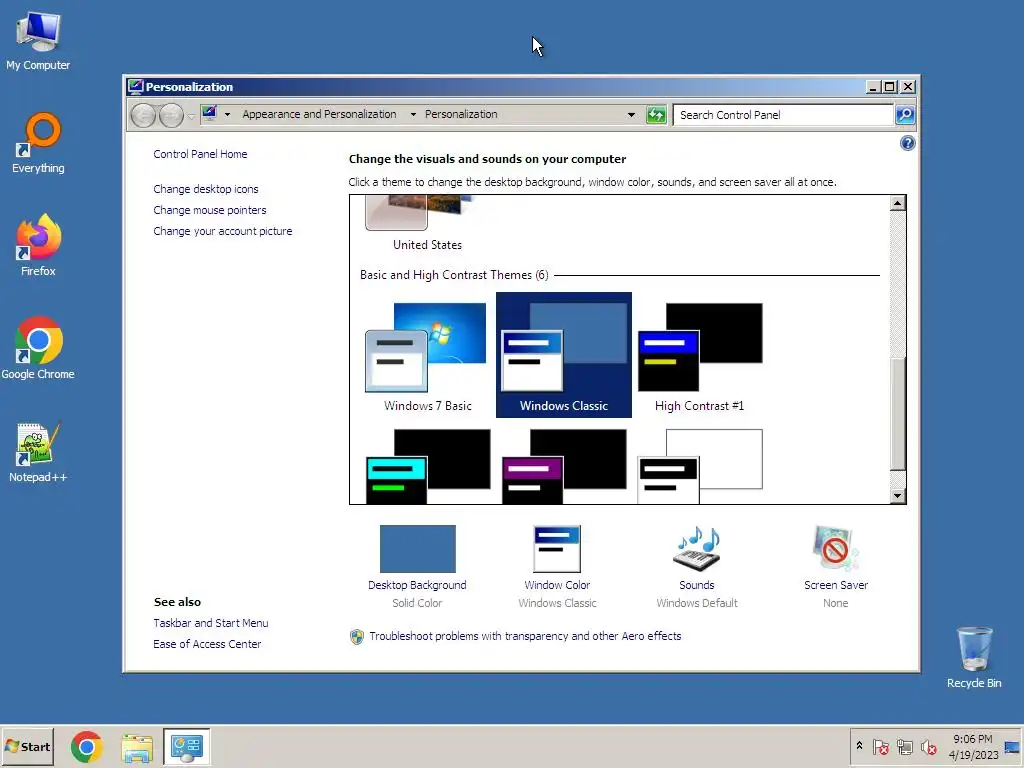Click the theme list scroll up arrow
The height and width of the screenshot is (768, 1024).
point(897,203)
